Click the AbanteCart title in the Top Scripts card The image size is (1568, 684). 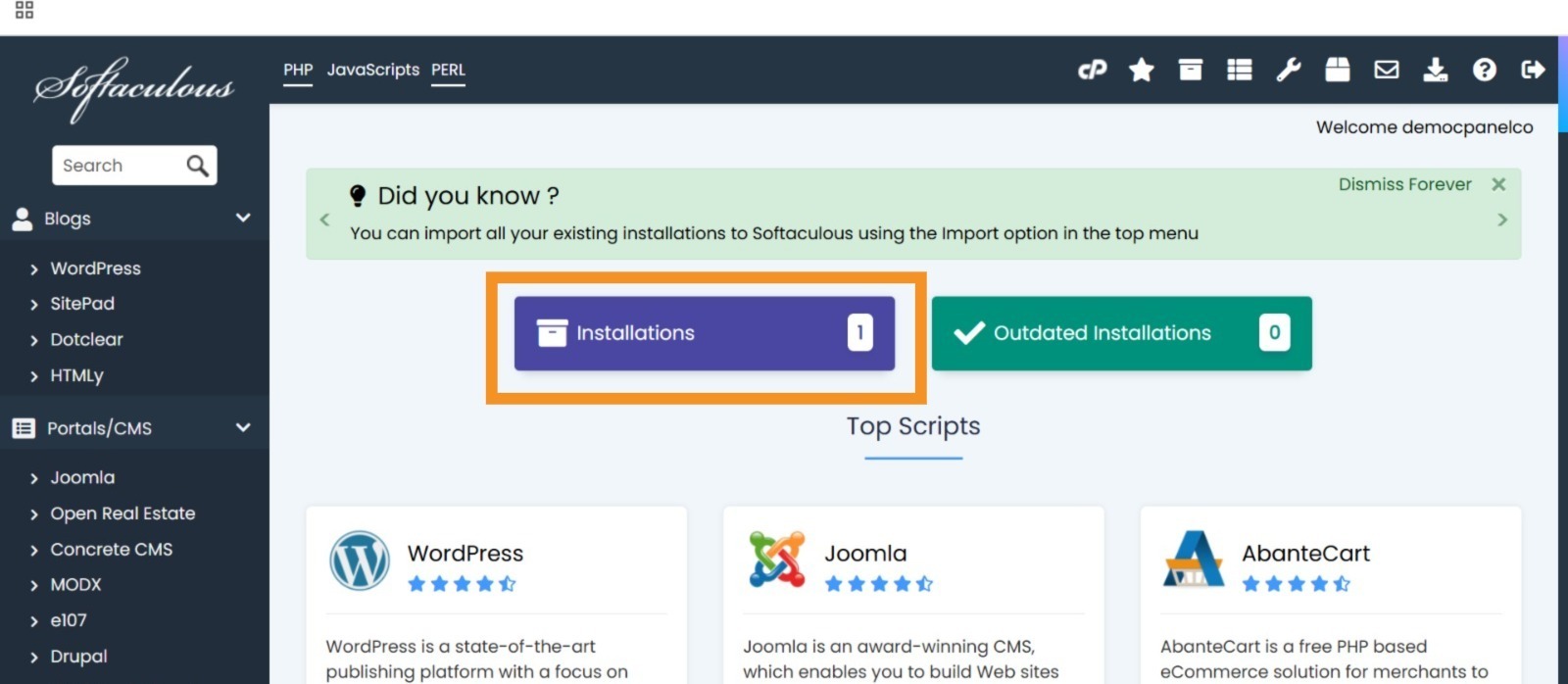(1305, 554)
